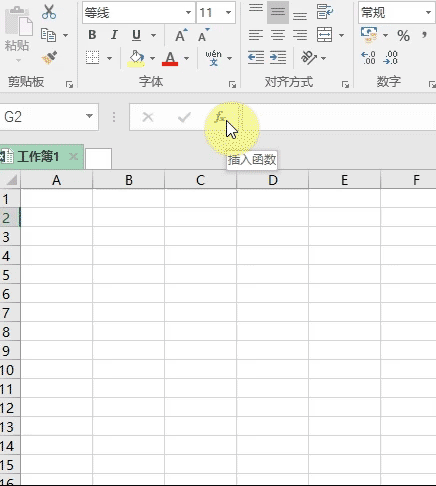The width and height of the screenshot is (436, 486).
Task: Apply cell borders icon
Action: point(92,58)
